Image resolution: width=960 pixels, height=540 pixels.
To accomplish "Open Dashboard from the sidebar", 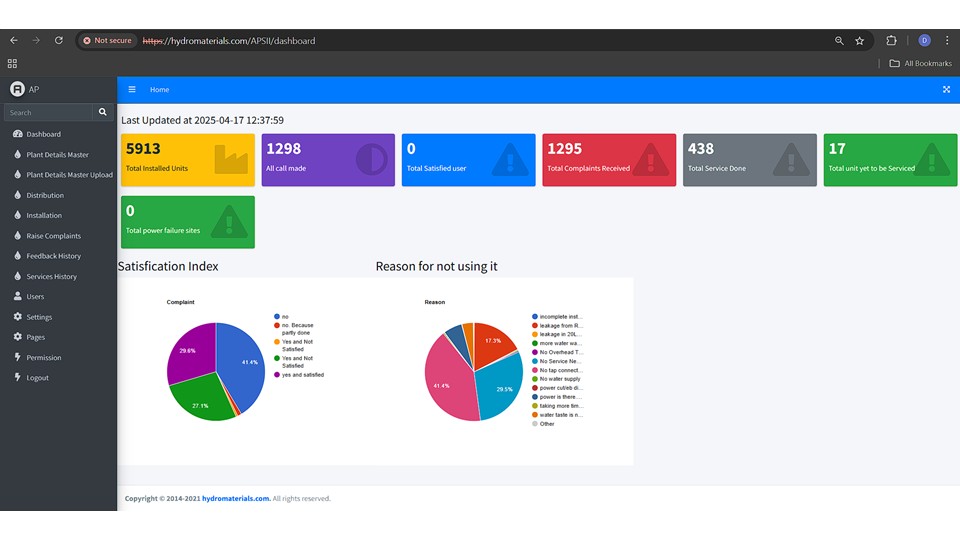I will (x=43, y=134).
